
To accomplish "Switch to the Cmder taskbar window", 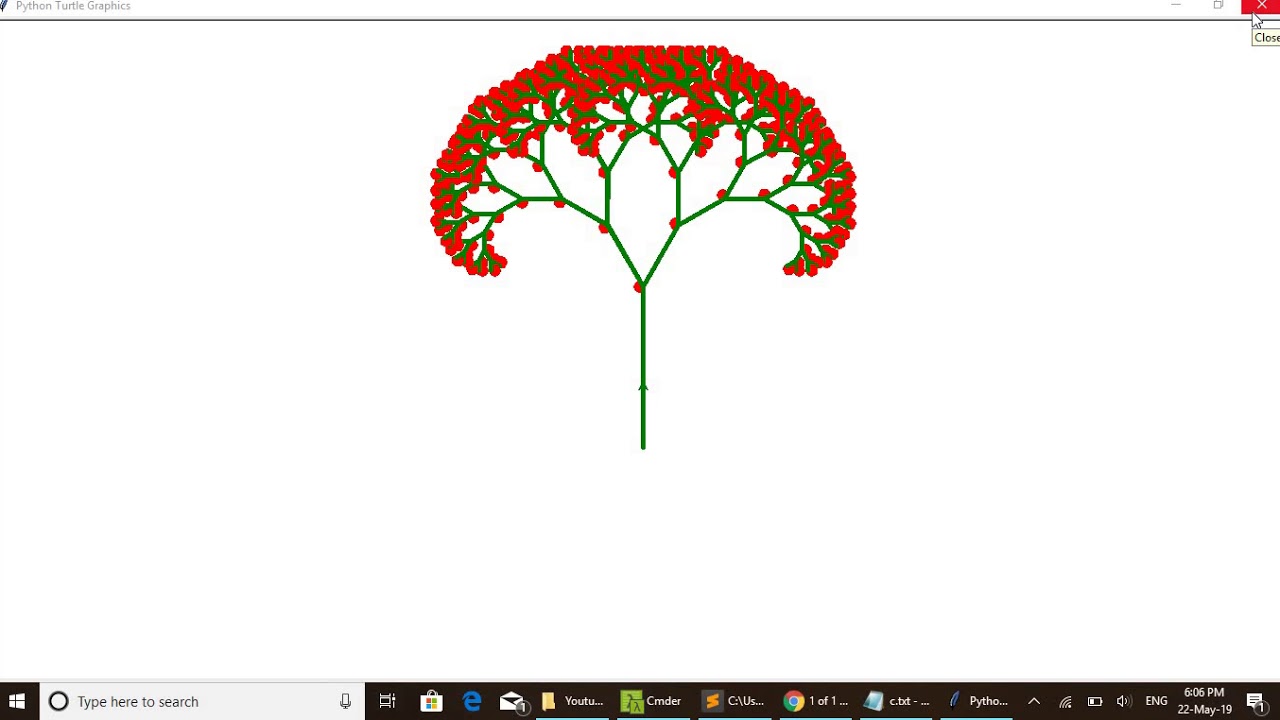I will pyautogui.click(x=652, y=701).
